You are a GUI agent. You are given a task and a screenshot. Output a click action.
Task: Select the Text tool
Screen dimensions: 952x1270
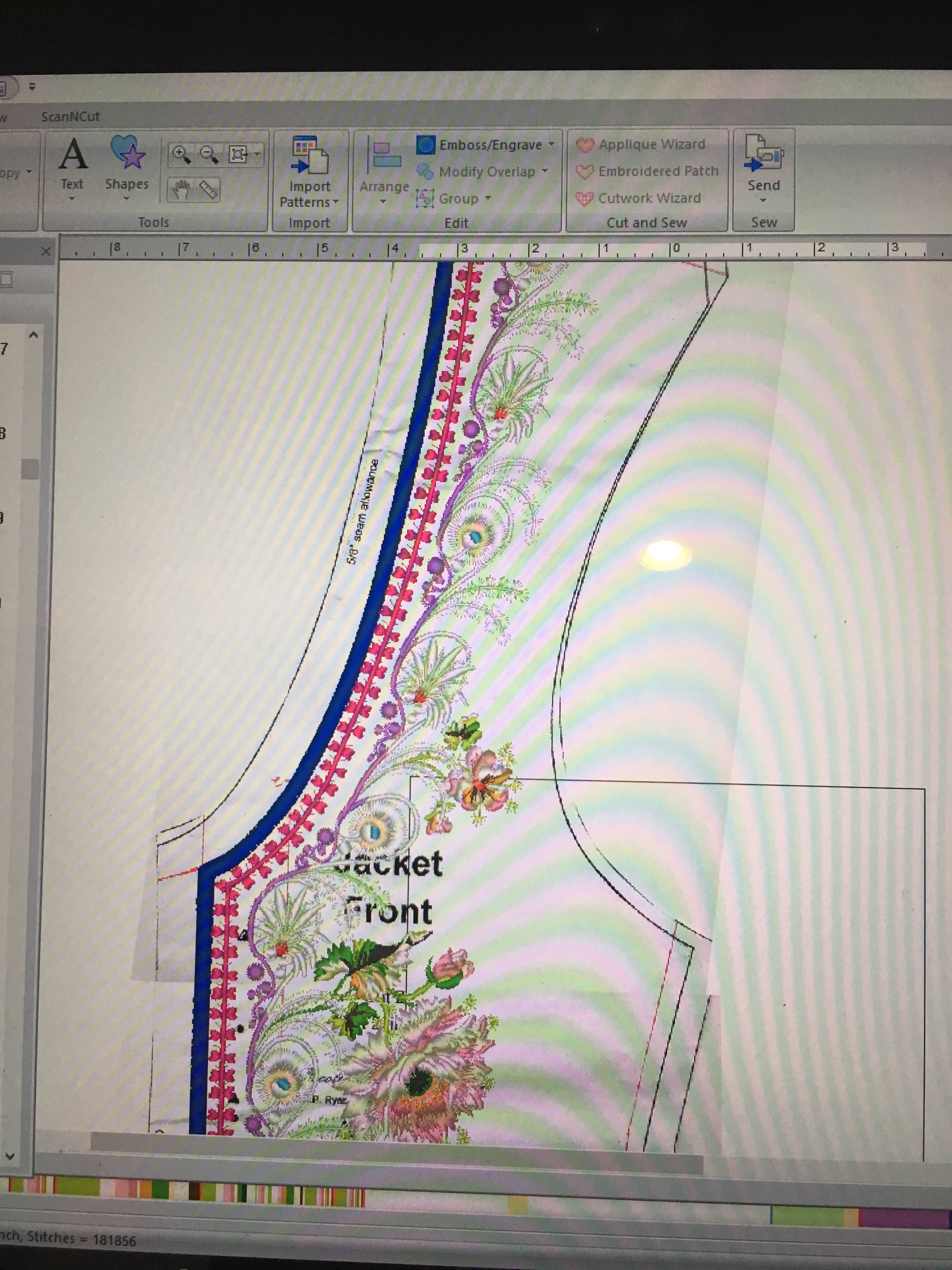73,164
